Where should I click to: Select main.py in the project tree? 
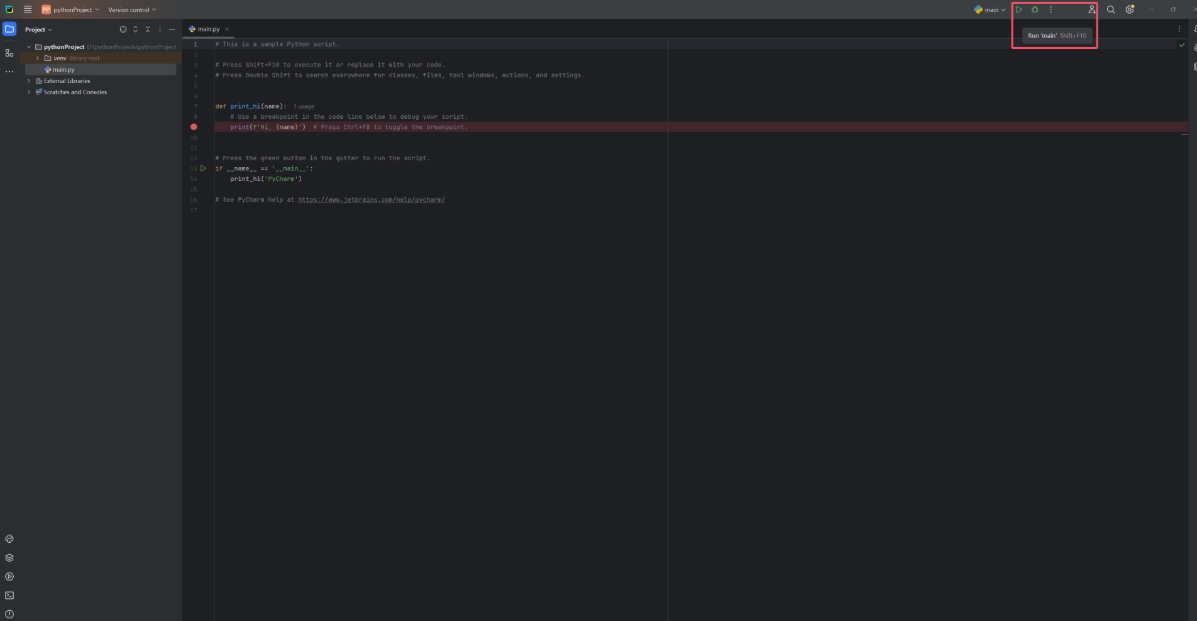click(x=63, y=70)
